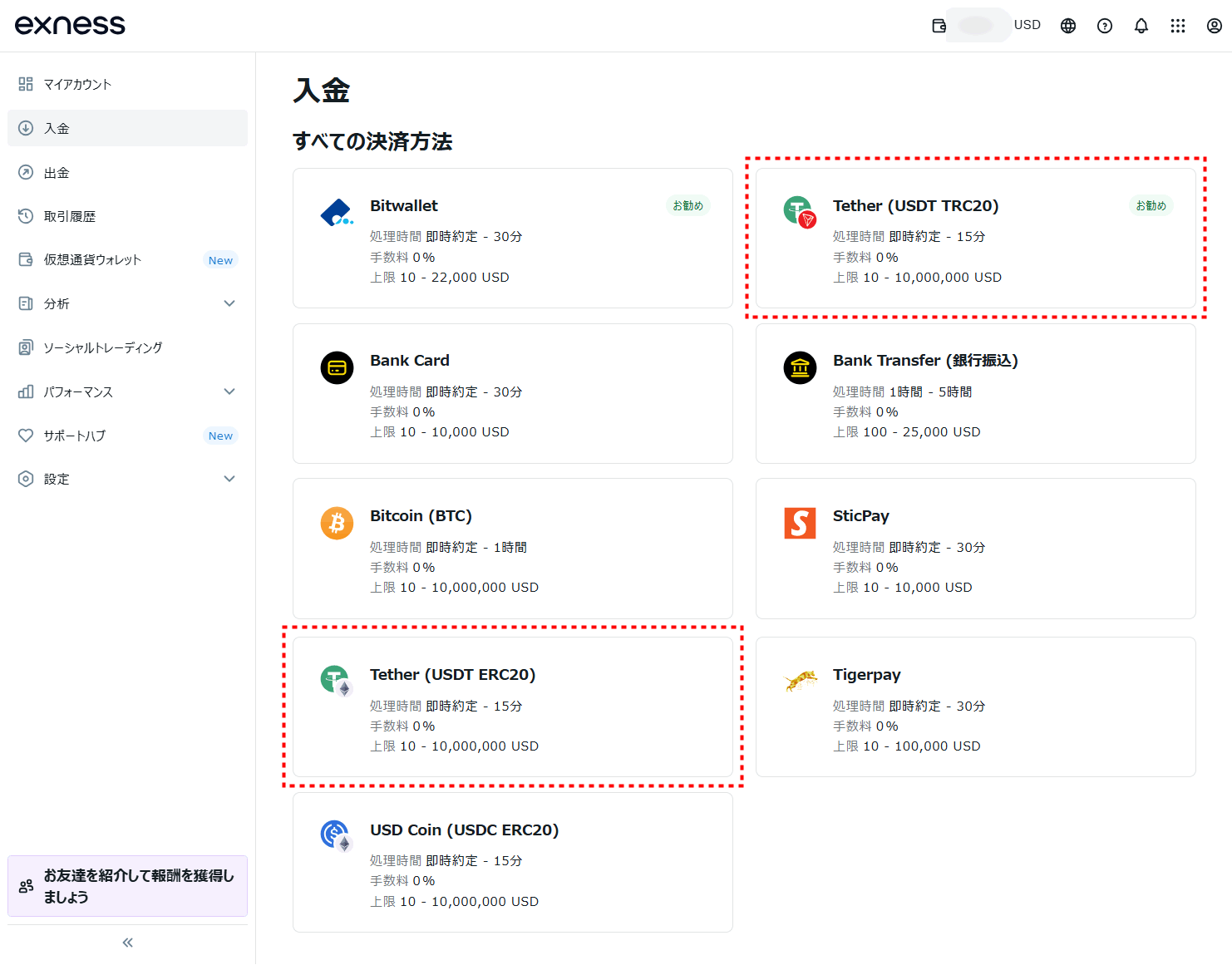This screenshot has height=965, width=1232.
Task: Choose the Tigerpay deposit method
Action: [975, 707]
